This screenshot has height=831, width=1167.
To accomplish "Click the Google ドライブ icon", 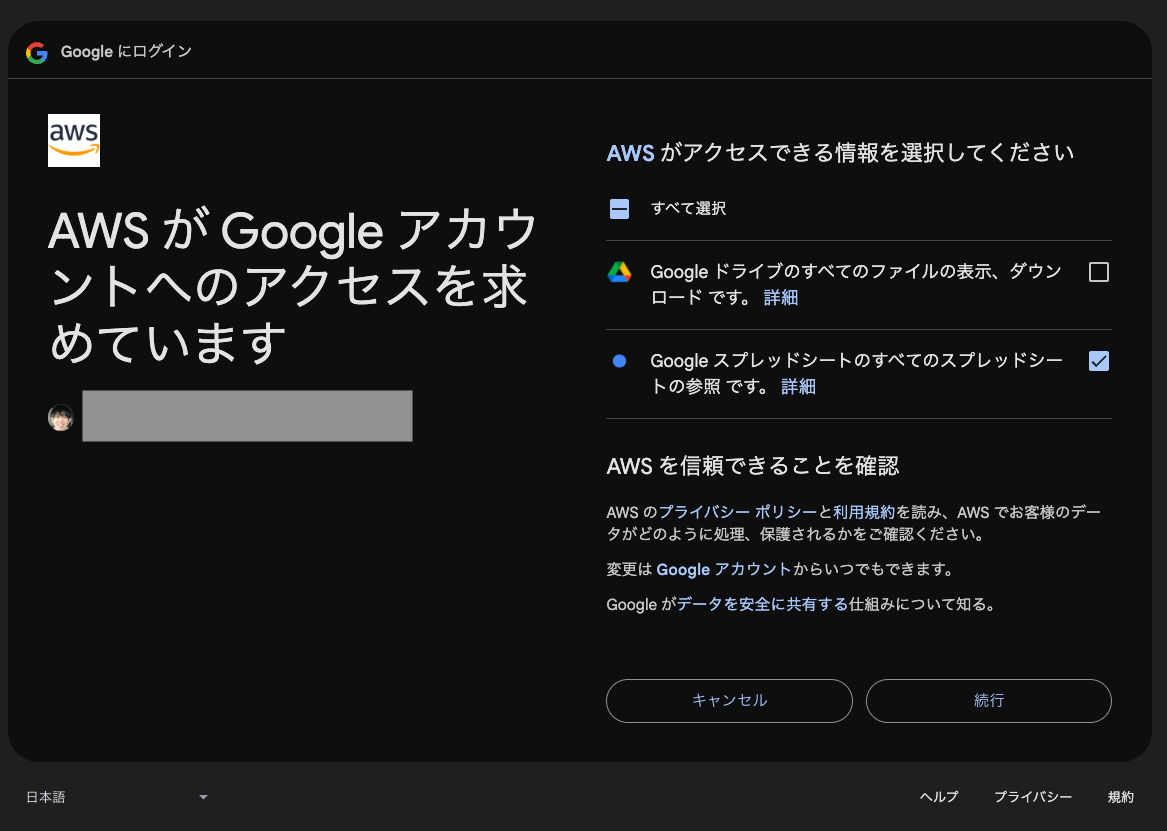I will pyautogui.click(x=620, y=271).
